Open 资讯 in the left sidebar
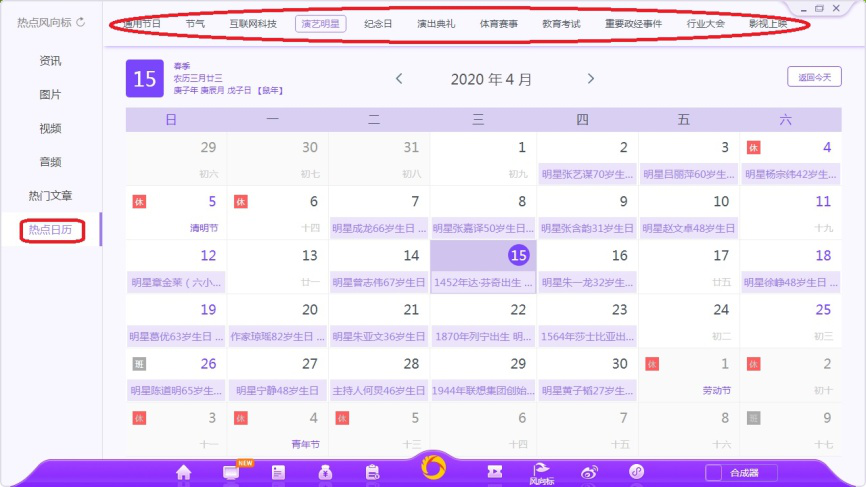This screenshot has width=866, height=487. click(x=50, y=61)
